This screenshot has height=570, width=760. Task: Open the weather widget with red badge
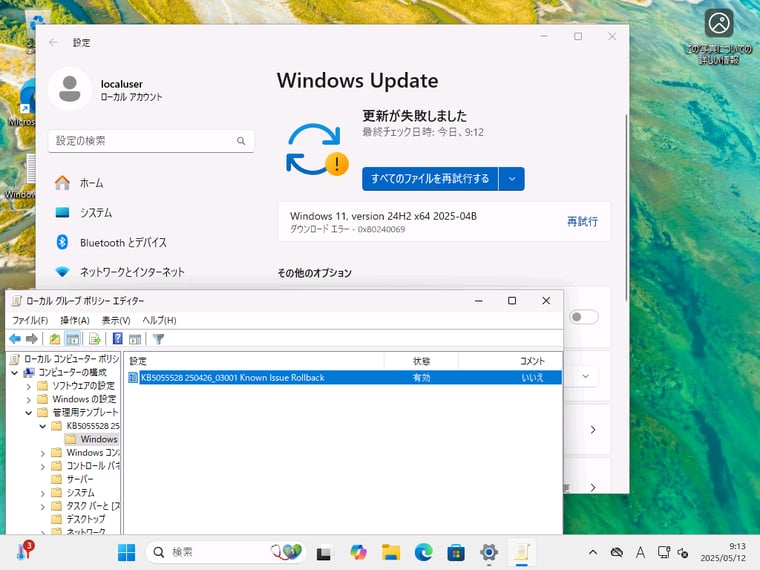(x=25, y=551)
